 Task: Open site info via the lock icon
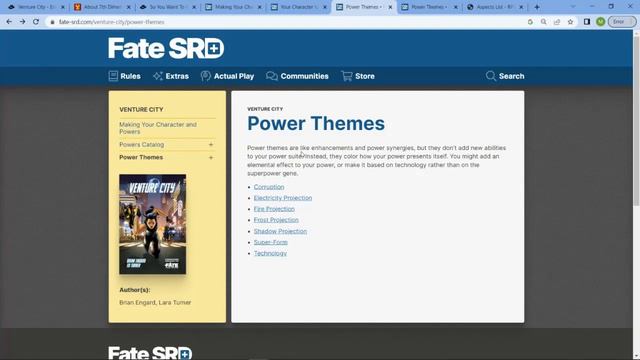tap(52, 22)
